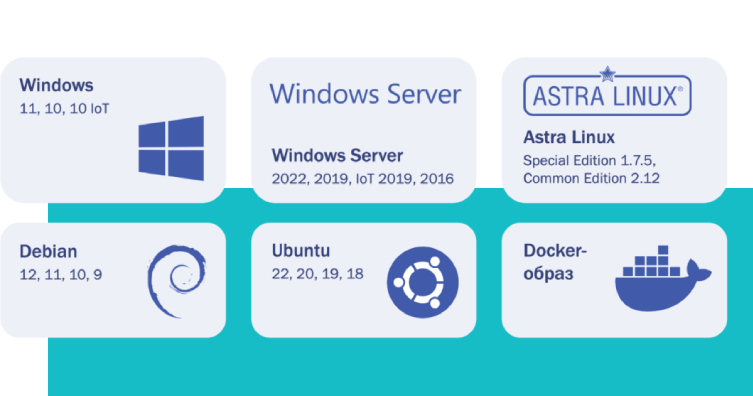Select the 'Special Edition 1.7.5,' line
This screenshot has width=753, height=396.
pos(589,160)
